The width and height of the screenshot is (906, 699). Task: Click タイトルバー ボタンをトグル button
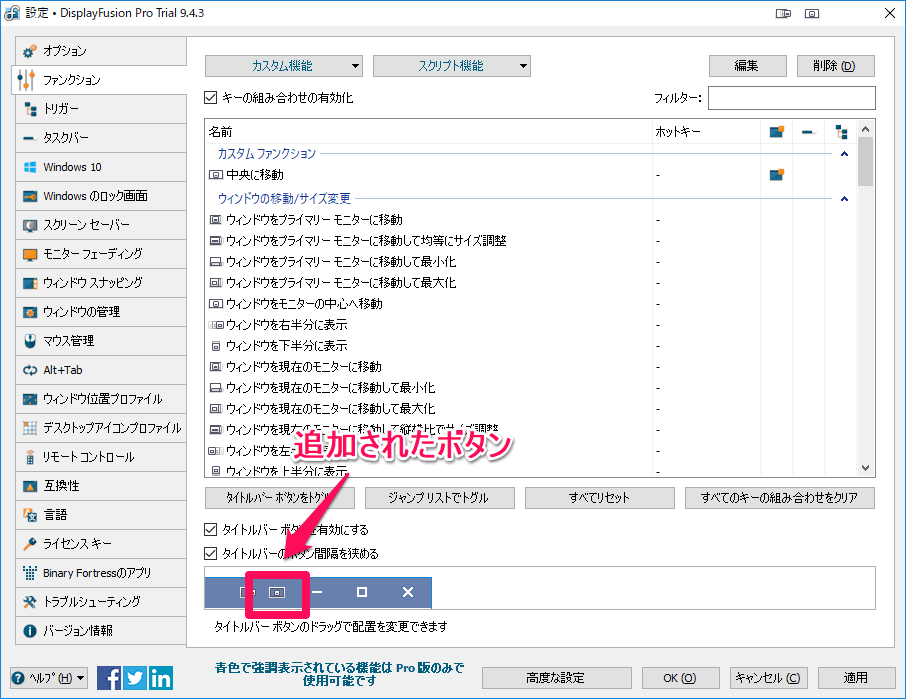click(280, 498)
